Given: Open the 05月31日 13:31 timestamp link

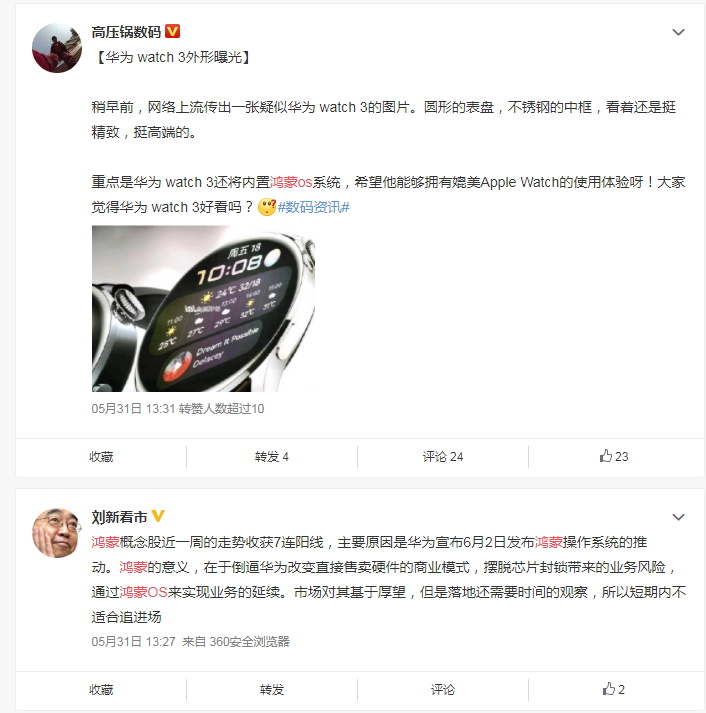Looking at the screenshot, I should tap(133, 409).
